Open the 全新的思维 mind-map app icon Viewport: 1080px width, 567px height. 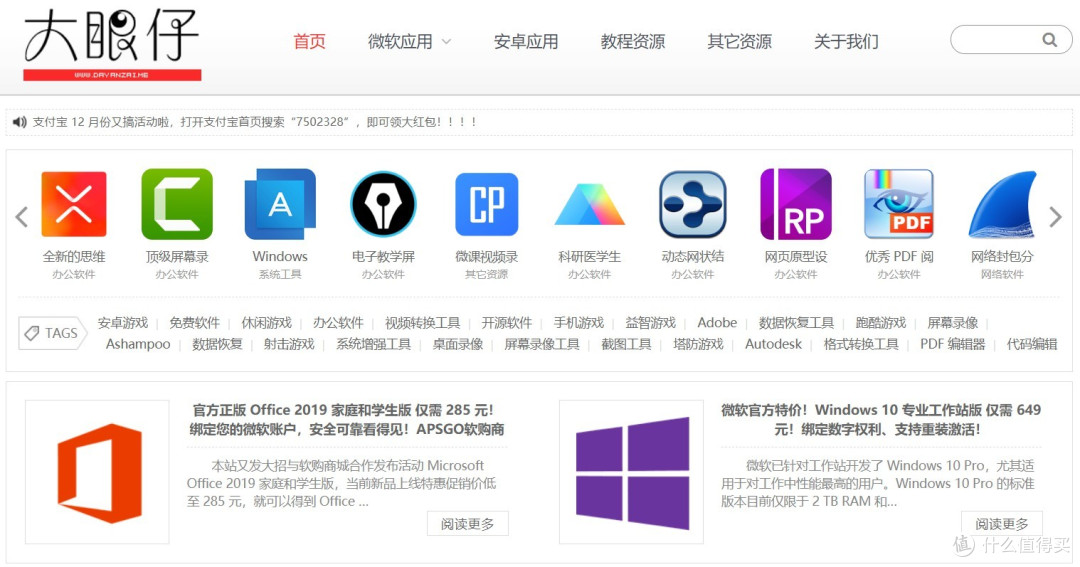pyautogui.click(x=74, y=204)
